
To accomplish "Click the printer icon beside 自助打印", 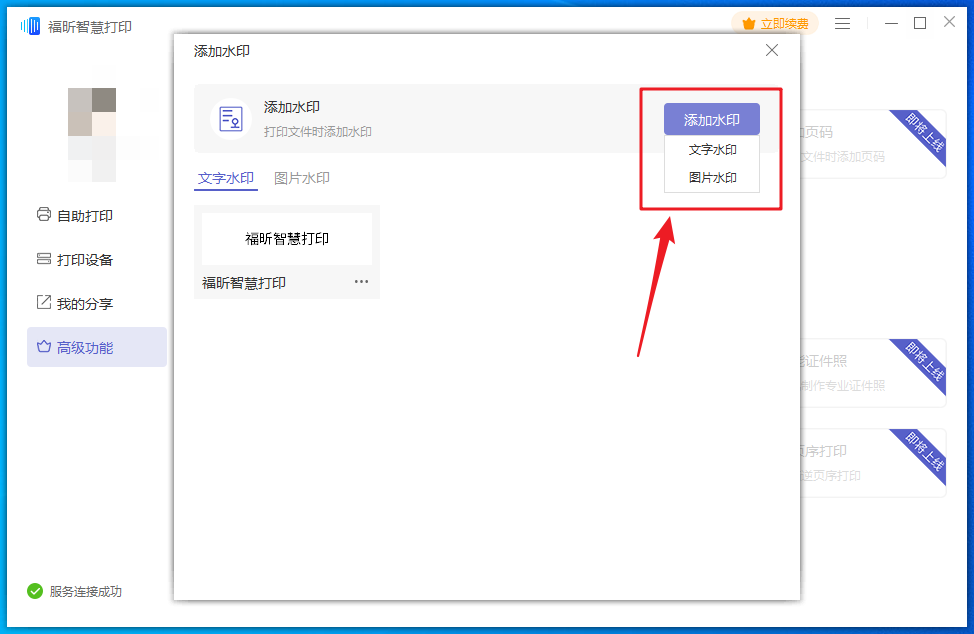I will click(x=43, y=214).
